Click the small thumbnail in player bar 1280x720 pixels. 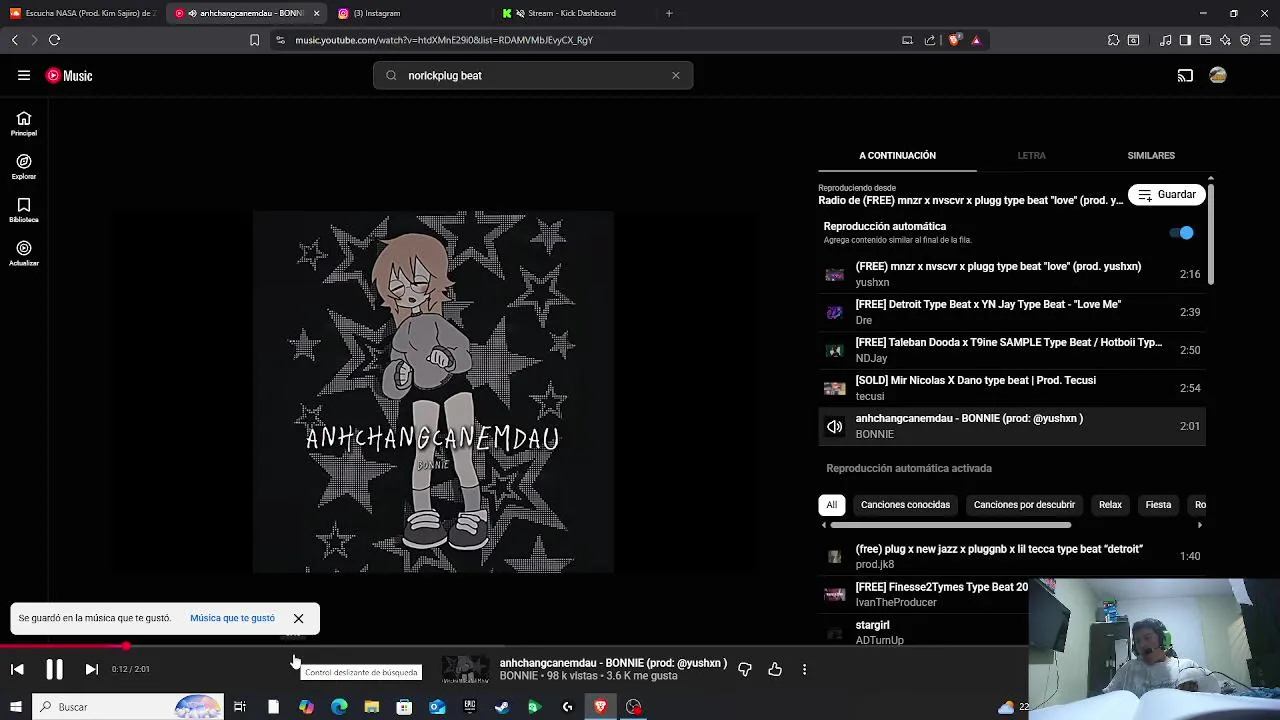(465, 669)
